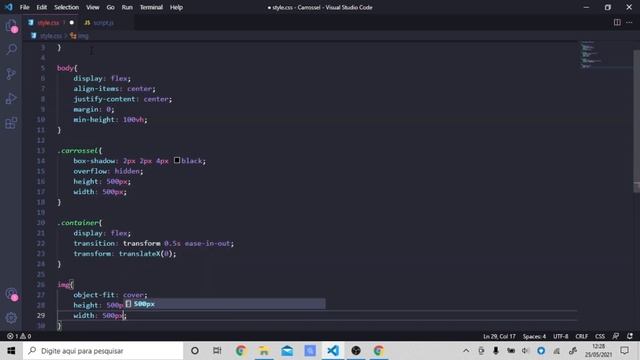Click the VS Code logo icon

pos(9,7)
